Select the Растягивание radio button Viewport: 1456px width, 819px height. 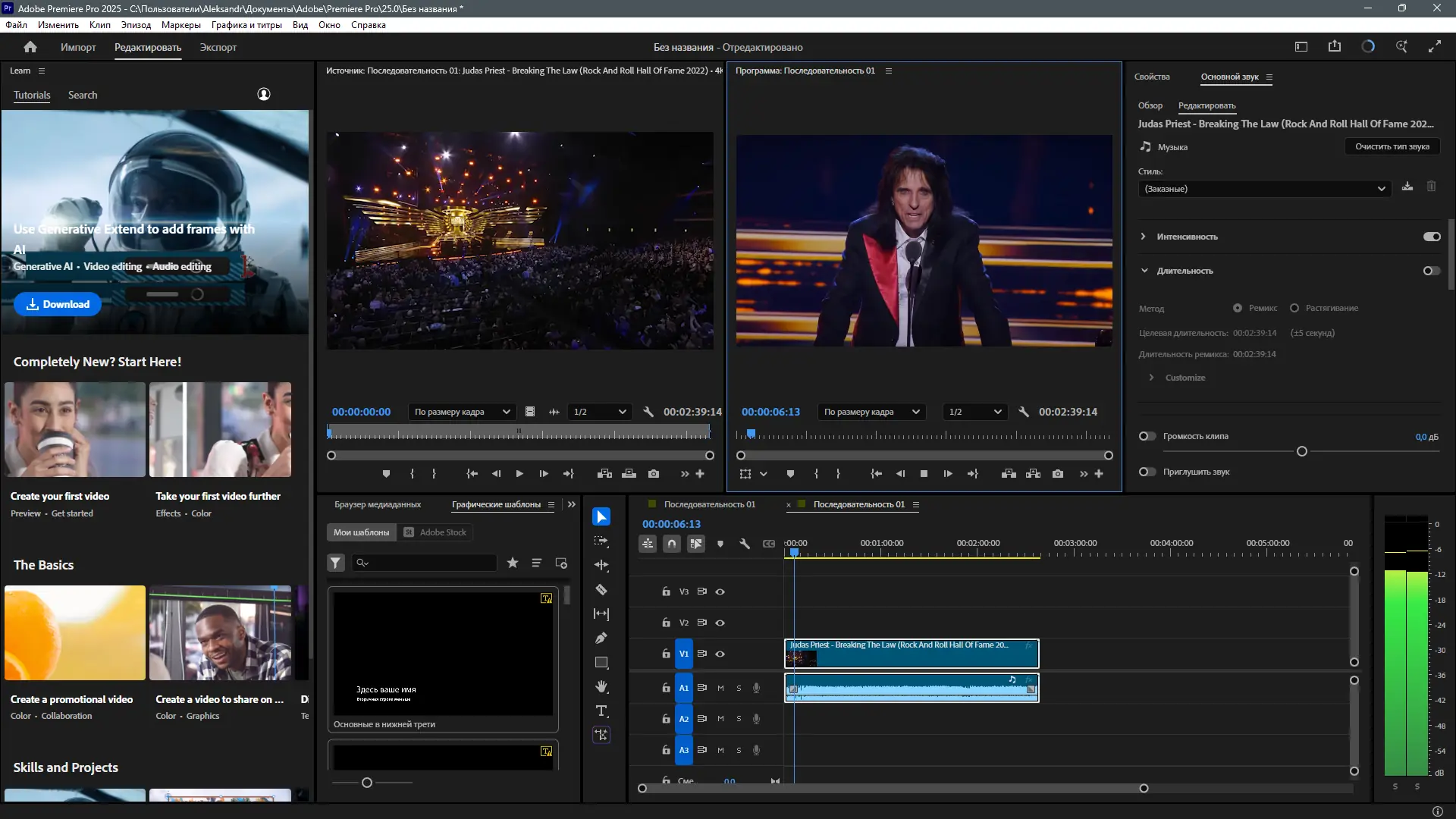click(1294, 308)
